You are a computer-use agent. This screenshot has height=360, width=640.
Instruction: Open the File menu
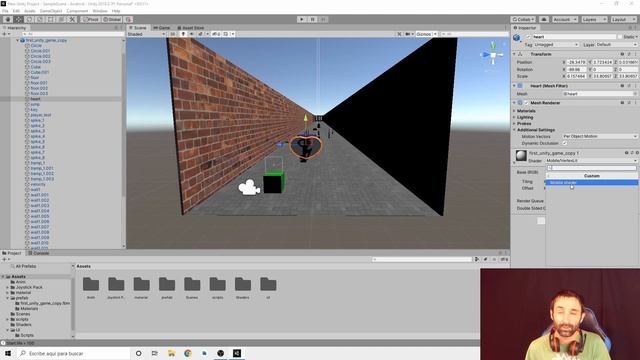click(x=5, y=11)
